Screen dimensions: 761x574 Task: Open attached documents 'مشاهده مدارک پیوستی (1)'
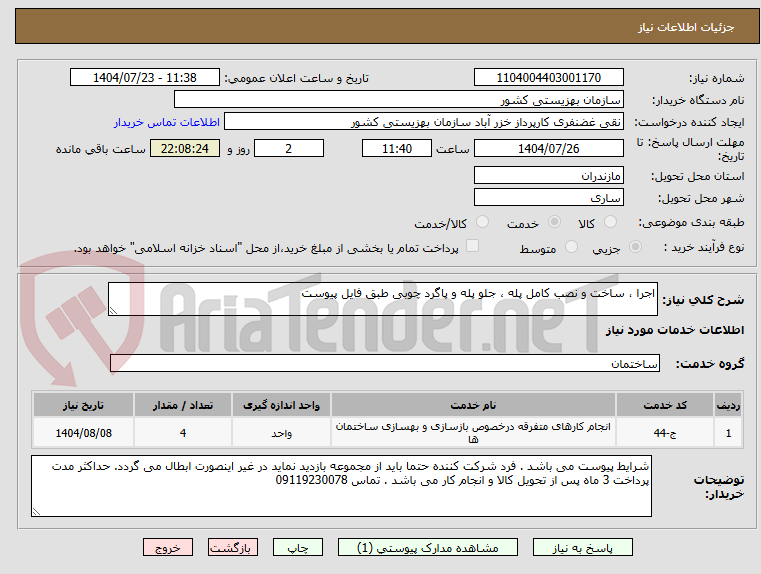[428, 547]
